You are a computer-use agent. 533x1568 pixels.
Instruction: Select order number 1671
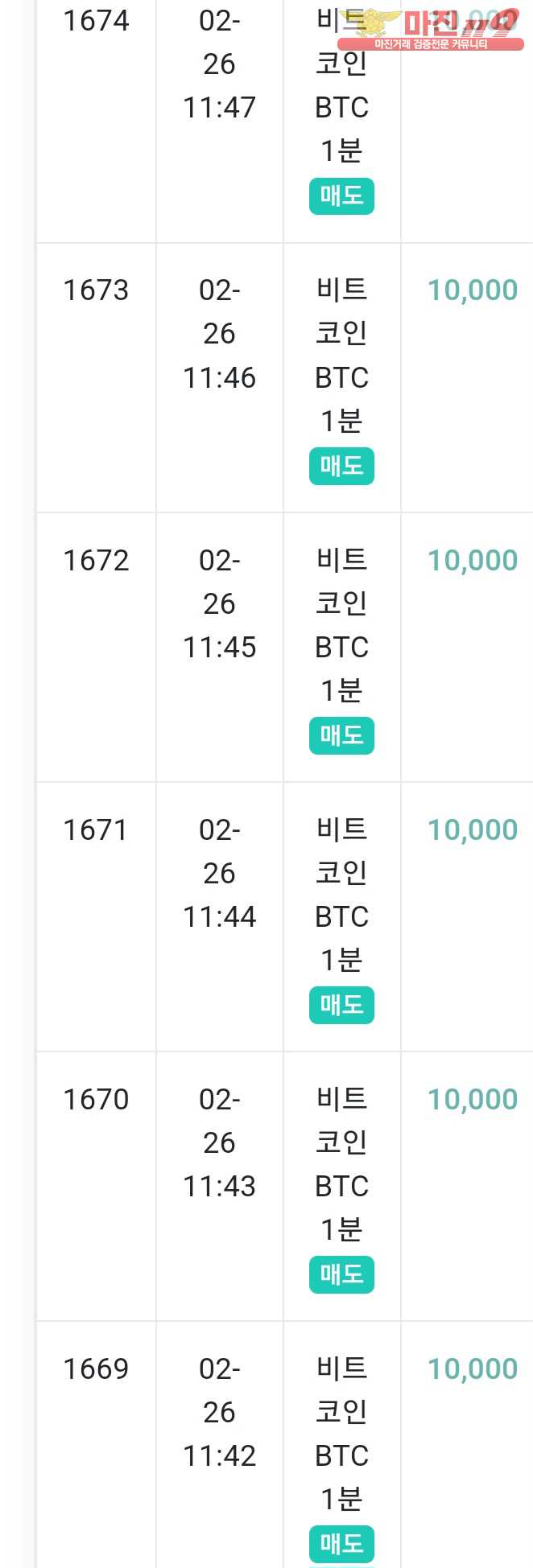96,829
